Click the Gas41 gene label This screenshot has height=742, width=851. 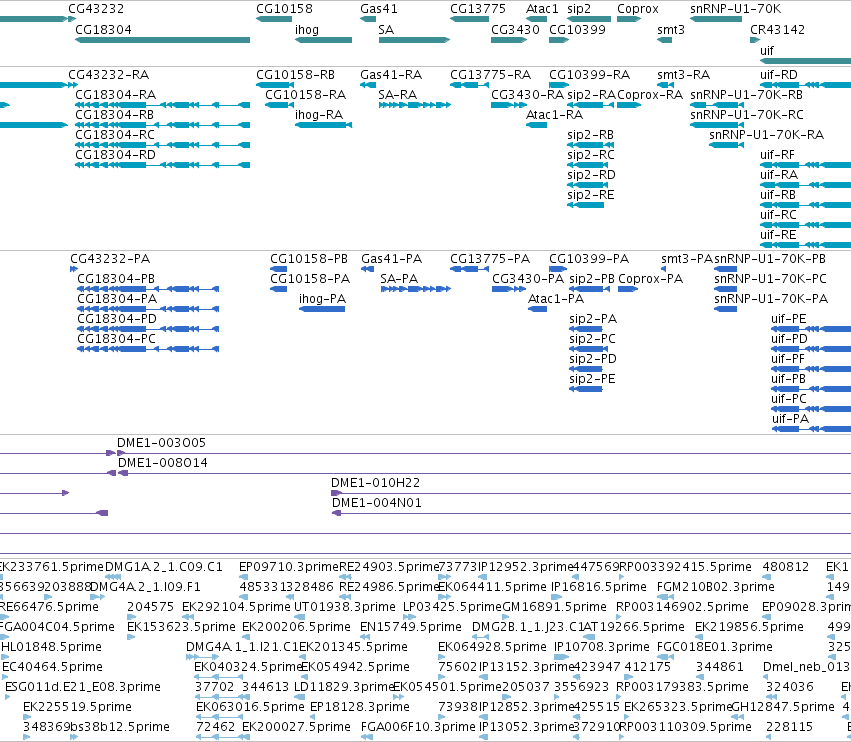(379, 9)
